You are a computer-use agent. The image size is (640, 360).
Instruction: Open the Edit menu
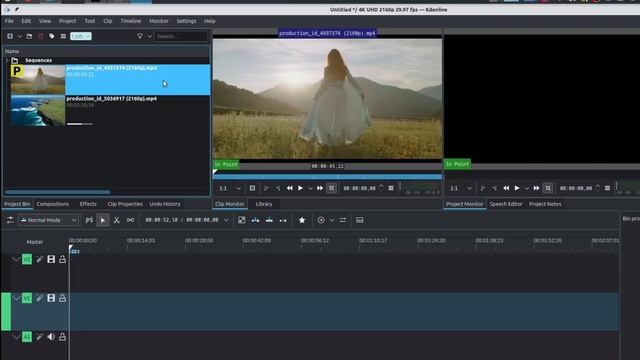(26, 21)
